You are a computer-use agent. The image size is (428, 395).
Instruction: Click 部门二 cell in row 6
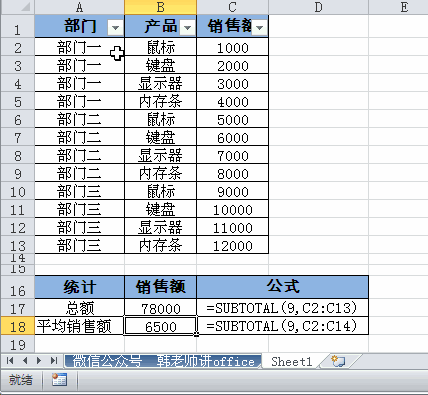coord(79,119)
